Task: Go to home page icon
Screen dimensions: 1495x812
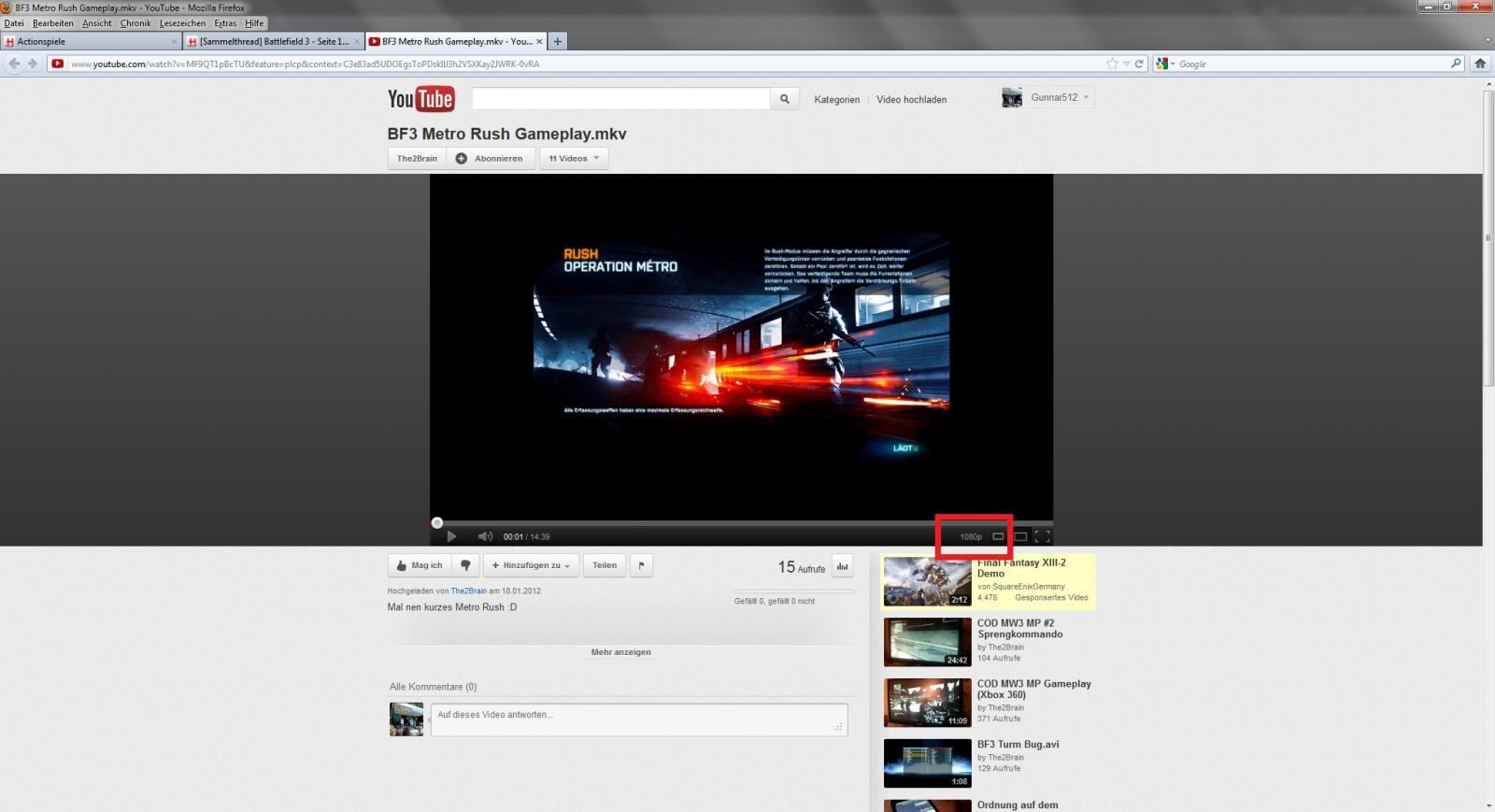Action: tap(1480, 64)
